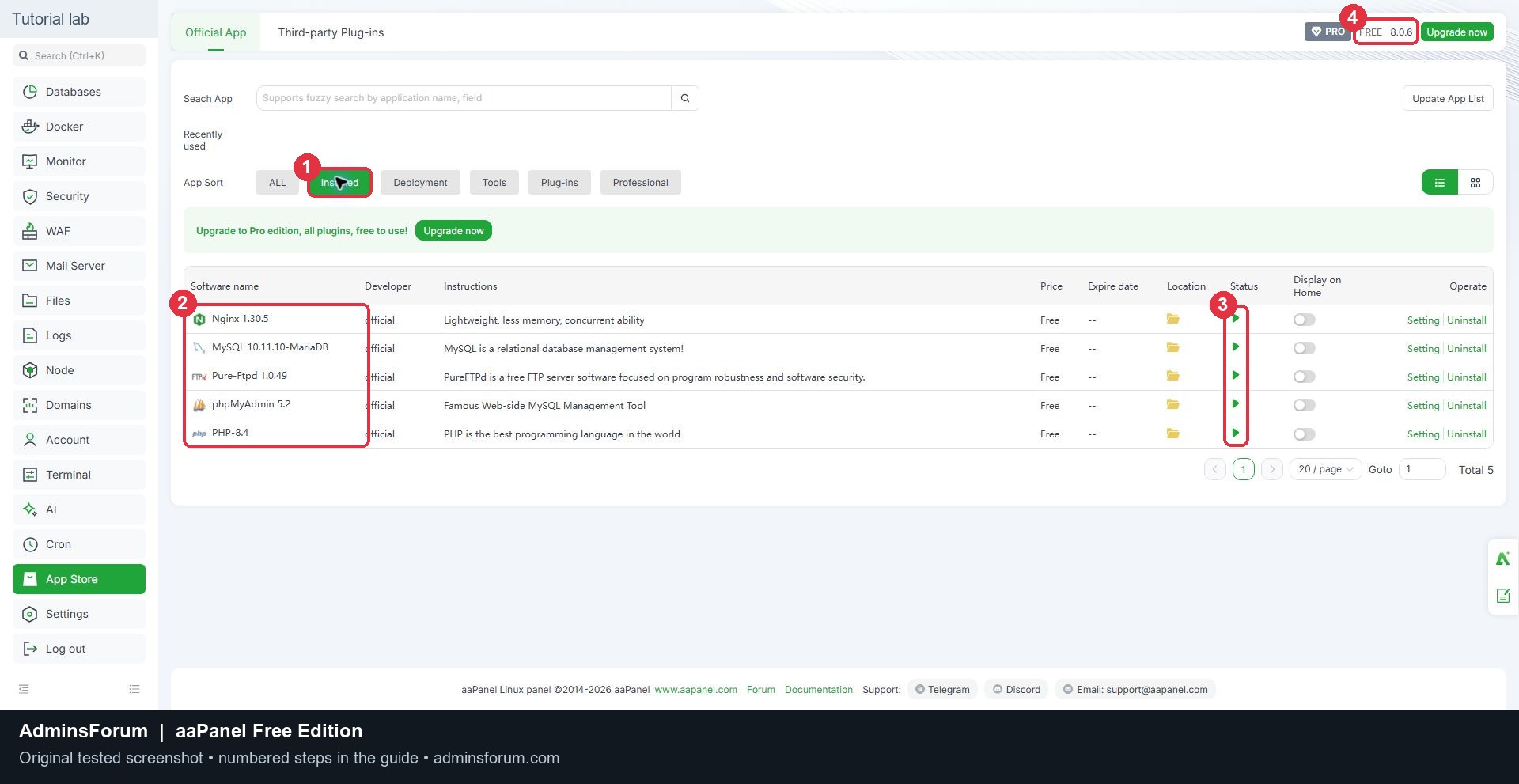Click the Pure-Ftpd status play icon

[x=1235, y=376]
